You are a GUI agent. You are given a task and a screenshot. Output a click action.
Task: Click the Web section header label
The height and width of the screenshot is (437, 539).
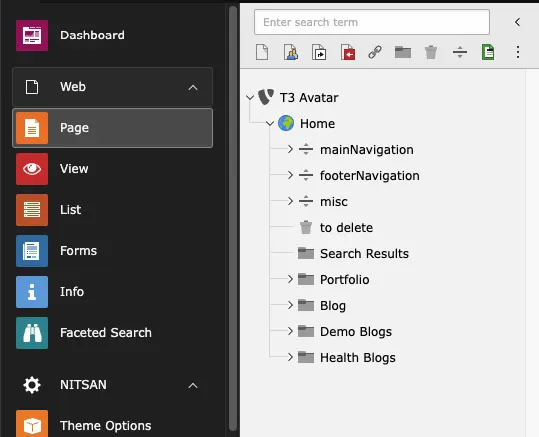pyautogui.click(x=73, y=87)
